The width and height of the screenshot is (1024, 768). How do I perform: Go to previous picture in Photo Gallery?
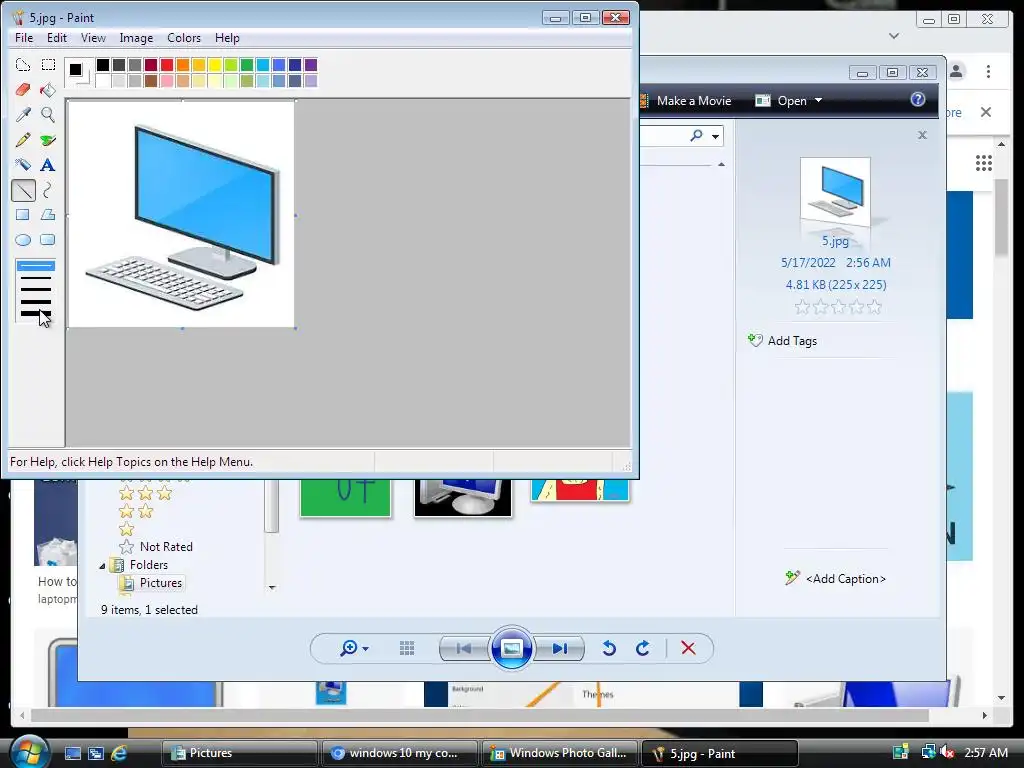point(464,648)
